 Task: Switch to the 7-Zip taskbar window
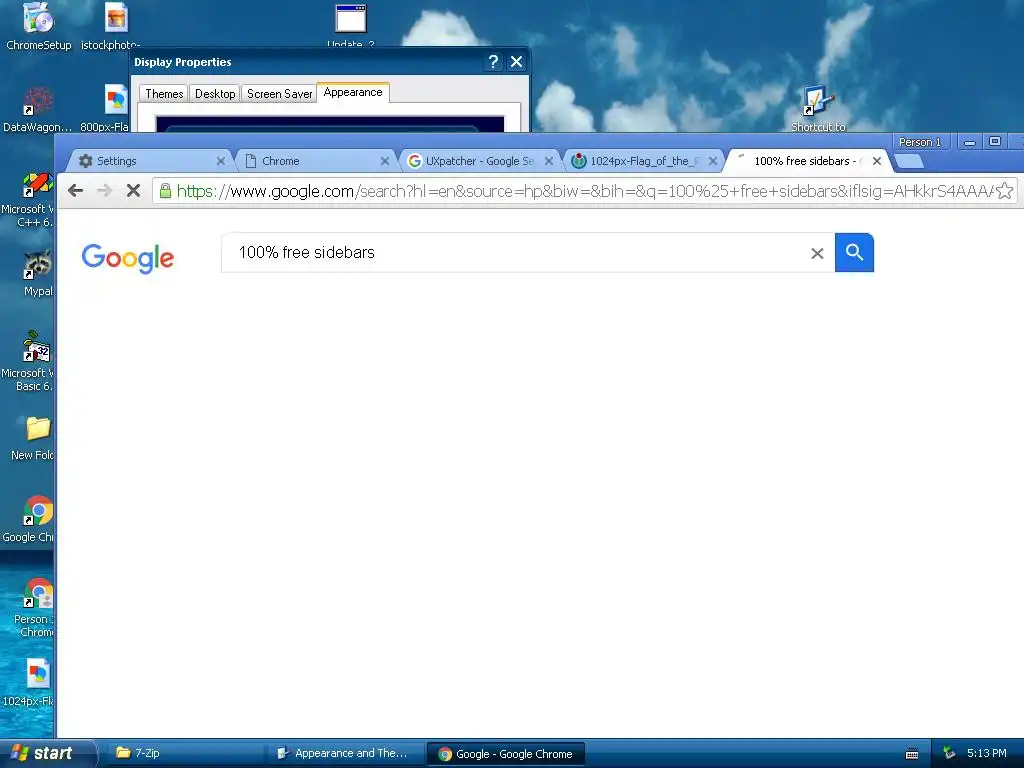(187, 753)
